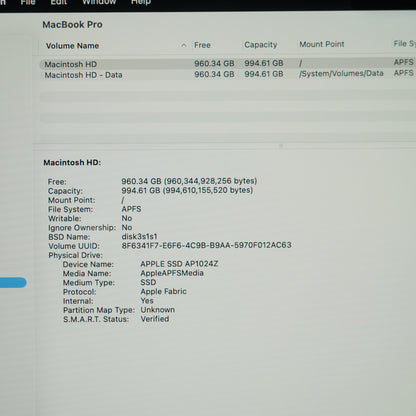
Task: Select the Macintosh HD volume row
Action: tap(228, 63)
